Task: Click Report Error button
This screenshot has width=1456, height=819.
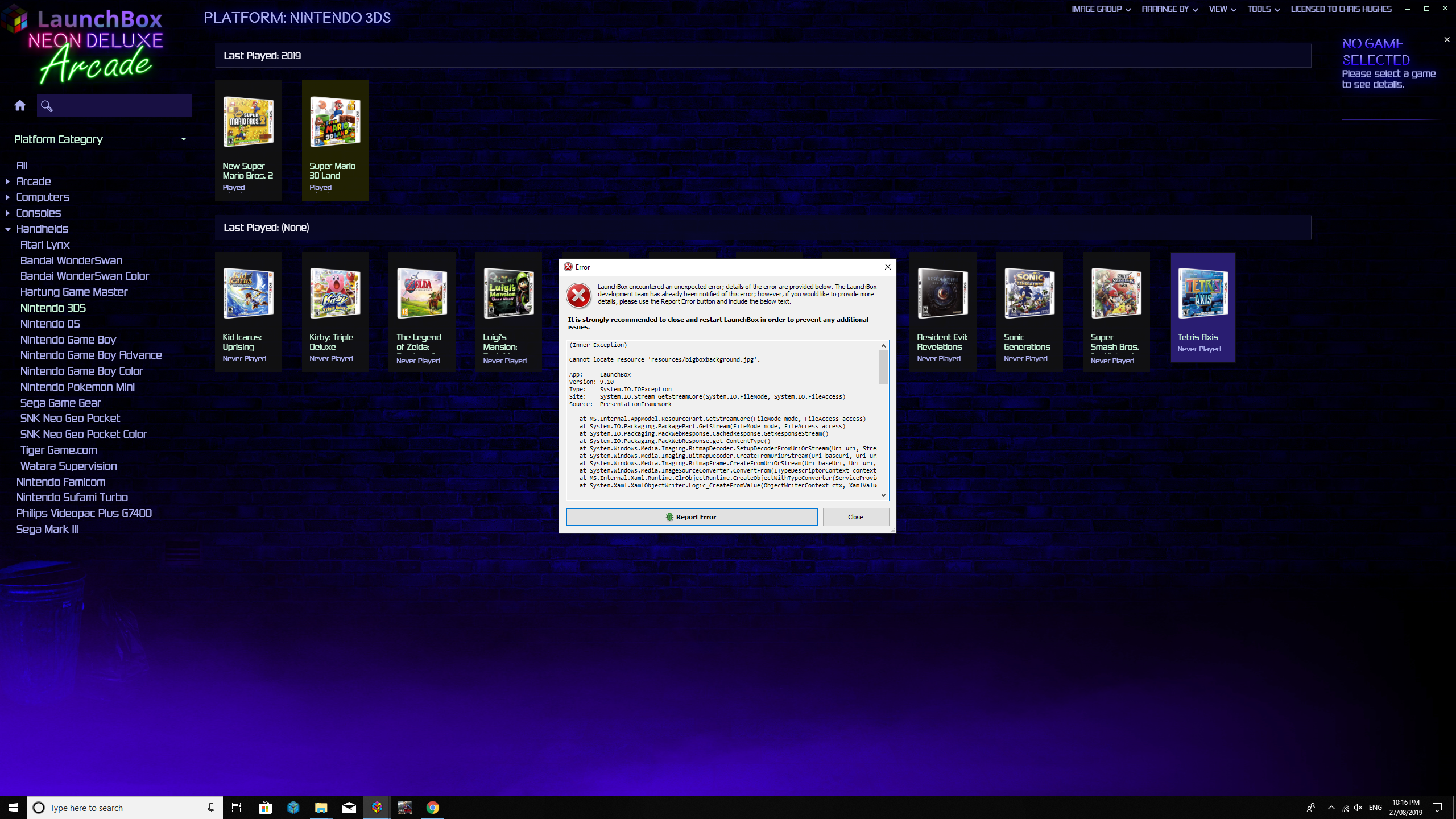Action: [x=692, y=517]
